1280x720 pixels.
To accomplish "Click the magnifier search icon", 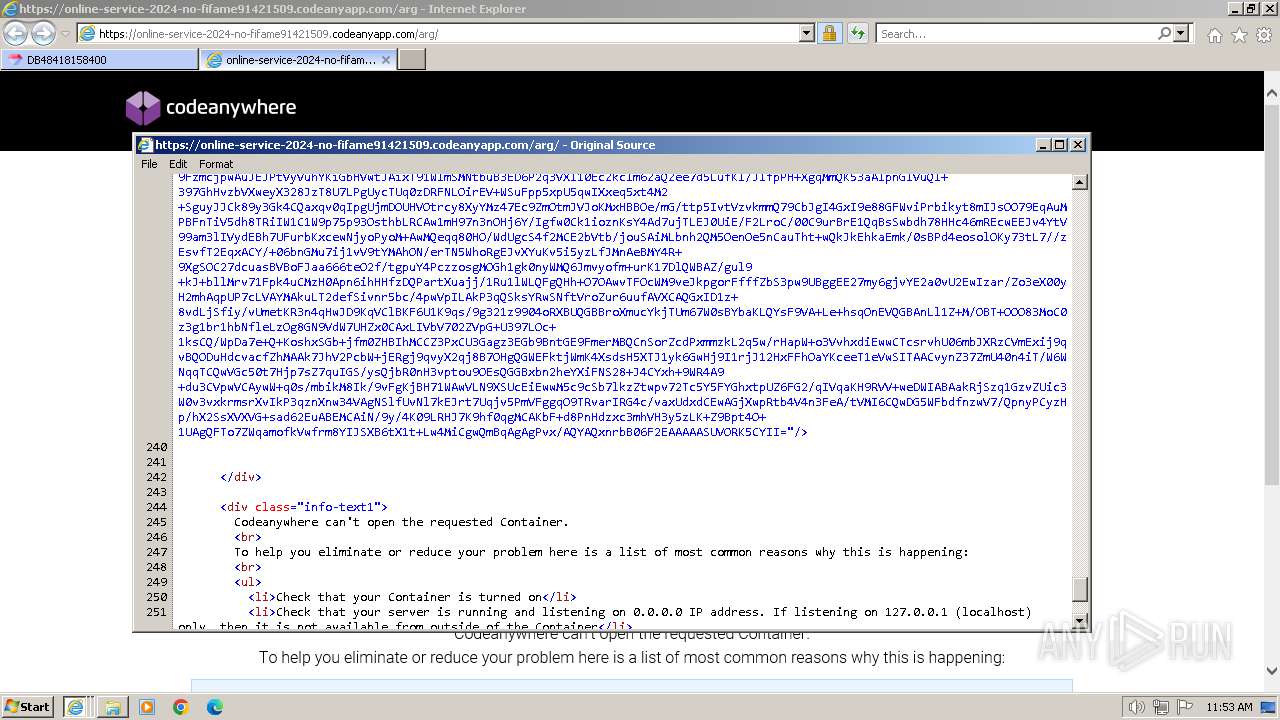I will pos(1164,33).
